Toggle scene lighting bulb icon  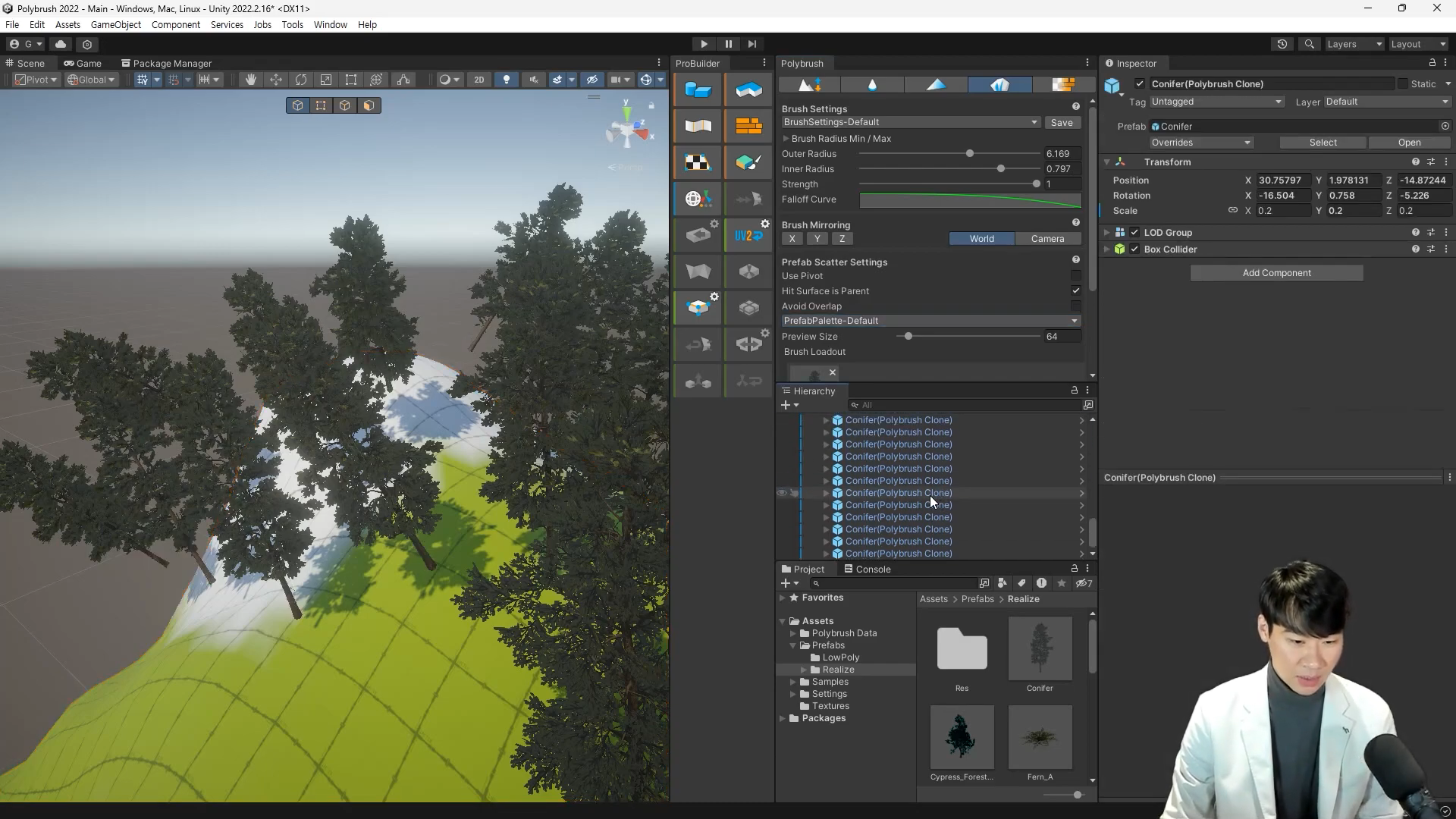pyautogui.click(x=507, y=80)
